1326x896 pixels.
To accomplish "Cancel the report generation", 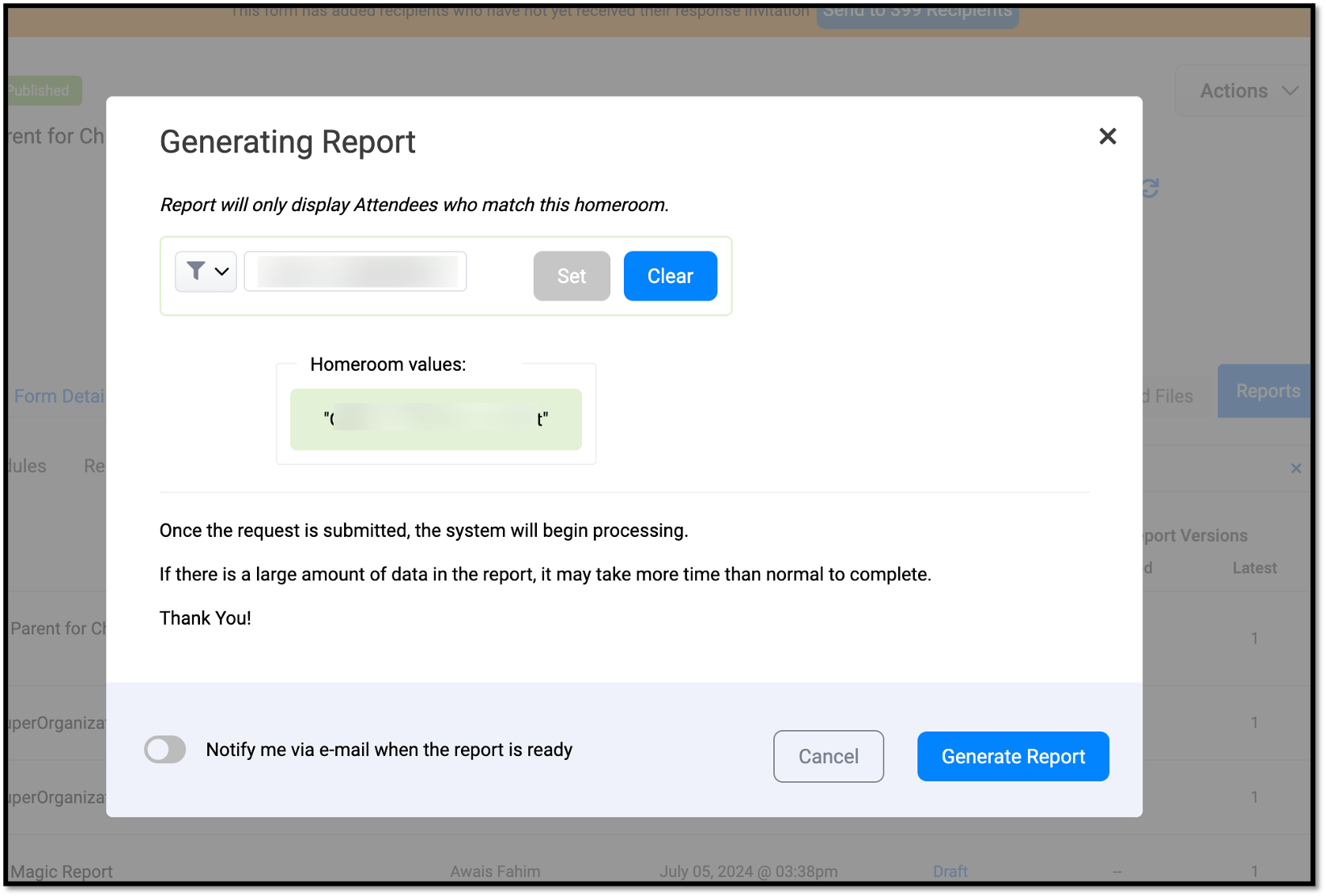I will click(x=828, y=756).
